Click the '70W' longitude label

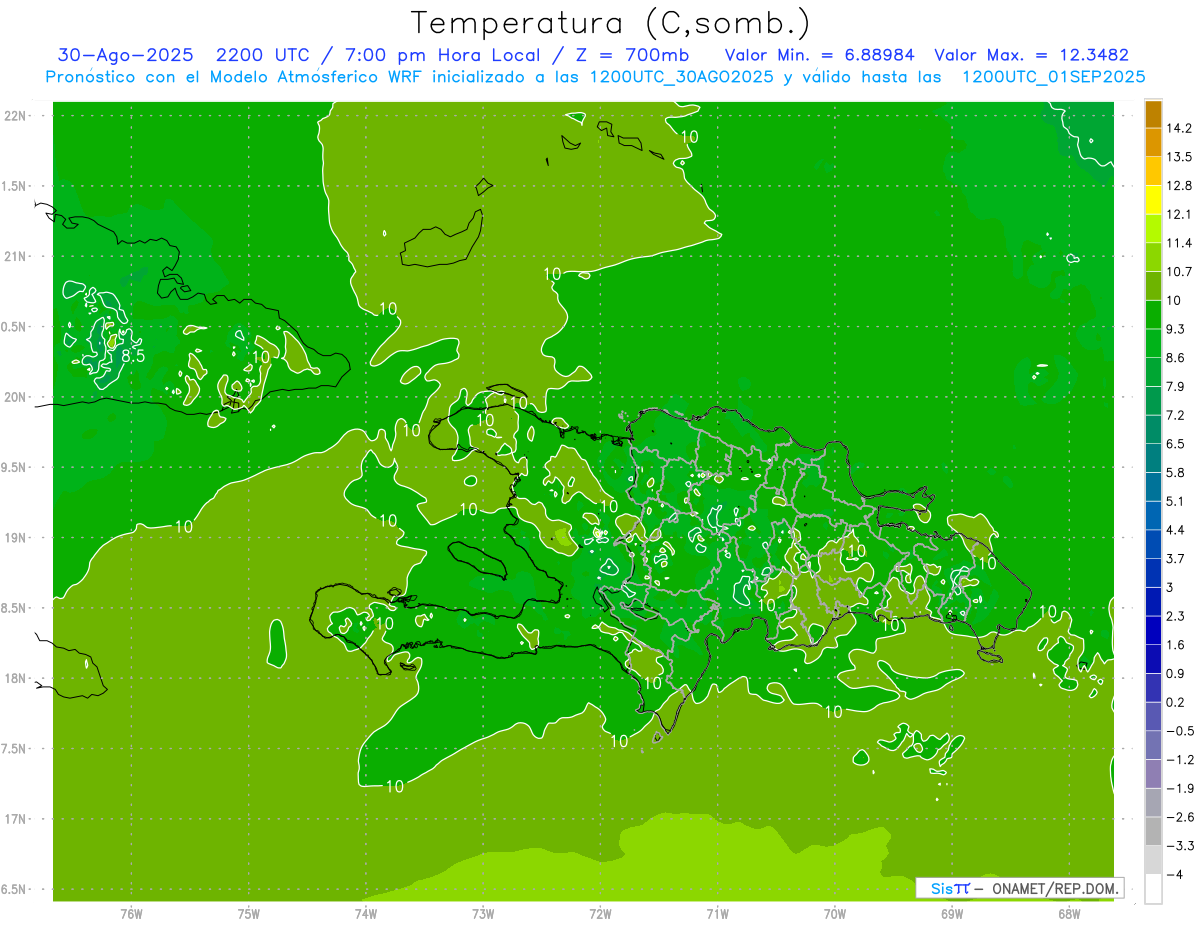click(x=835, y=913)
